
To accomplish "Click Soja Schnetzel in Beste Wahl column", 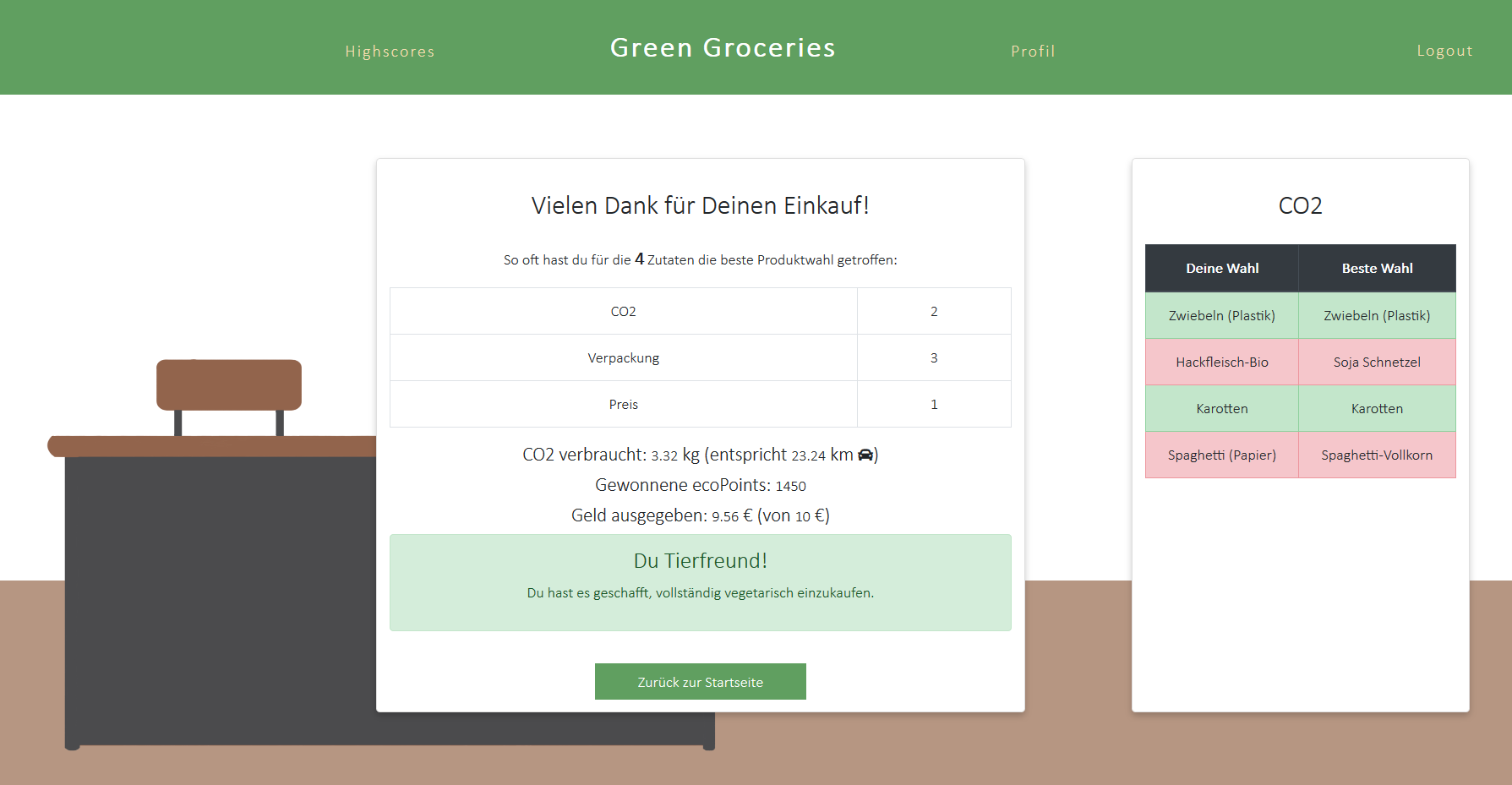I will (1378, 362).
